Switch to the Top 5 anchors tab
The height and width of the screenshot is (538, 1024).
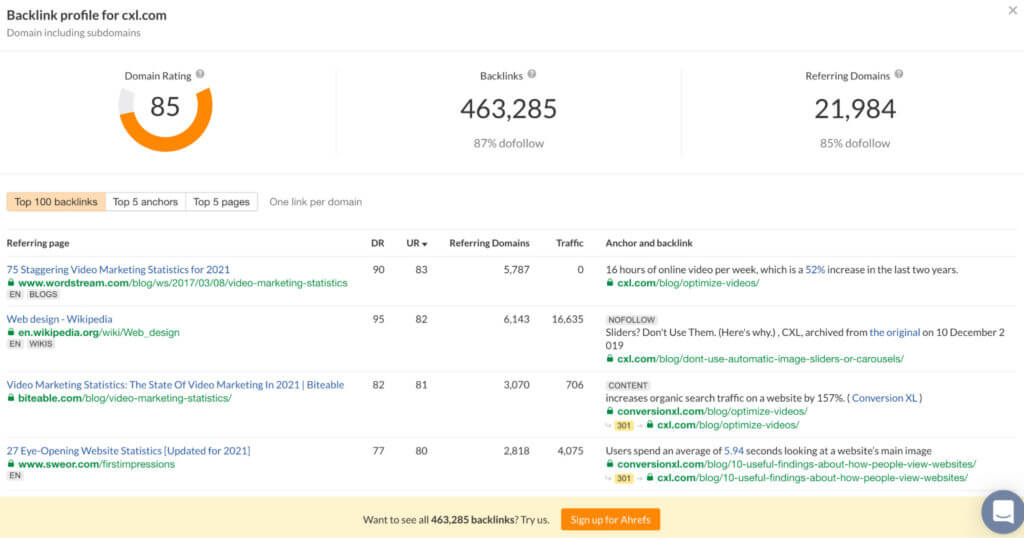(x=145, y=202)
